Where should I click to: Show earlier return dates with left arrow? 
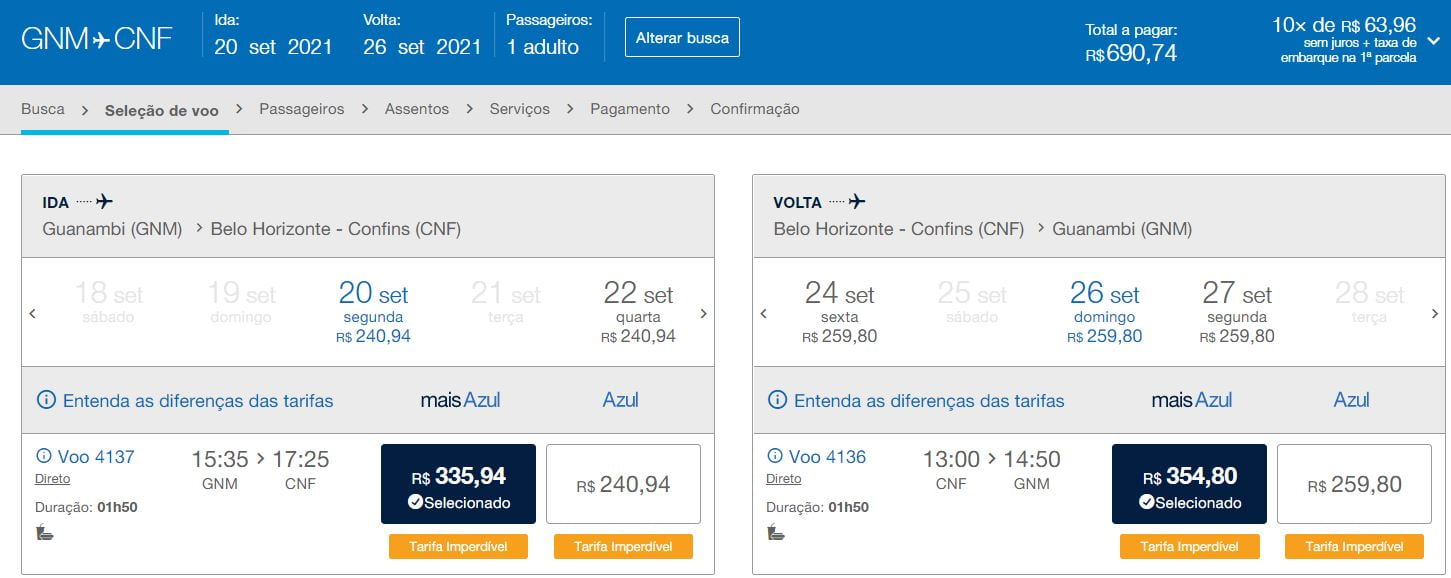[764, 314]
